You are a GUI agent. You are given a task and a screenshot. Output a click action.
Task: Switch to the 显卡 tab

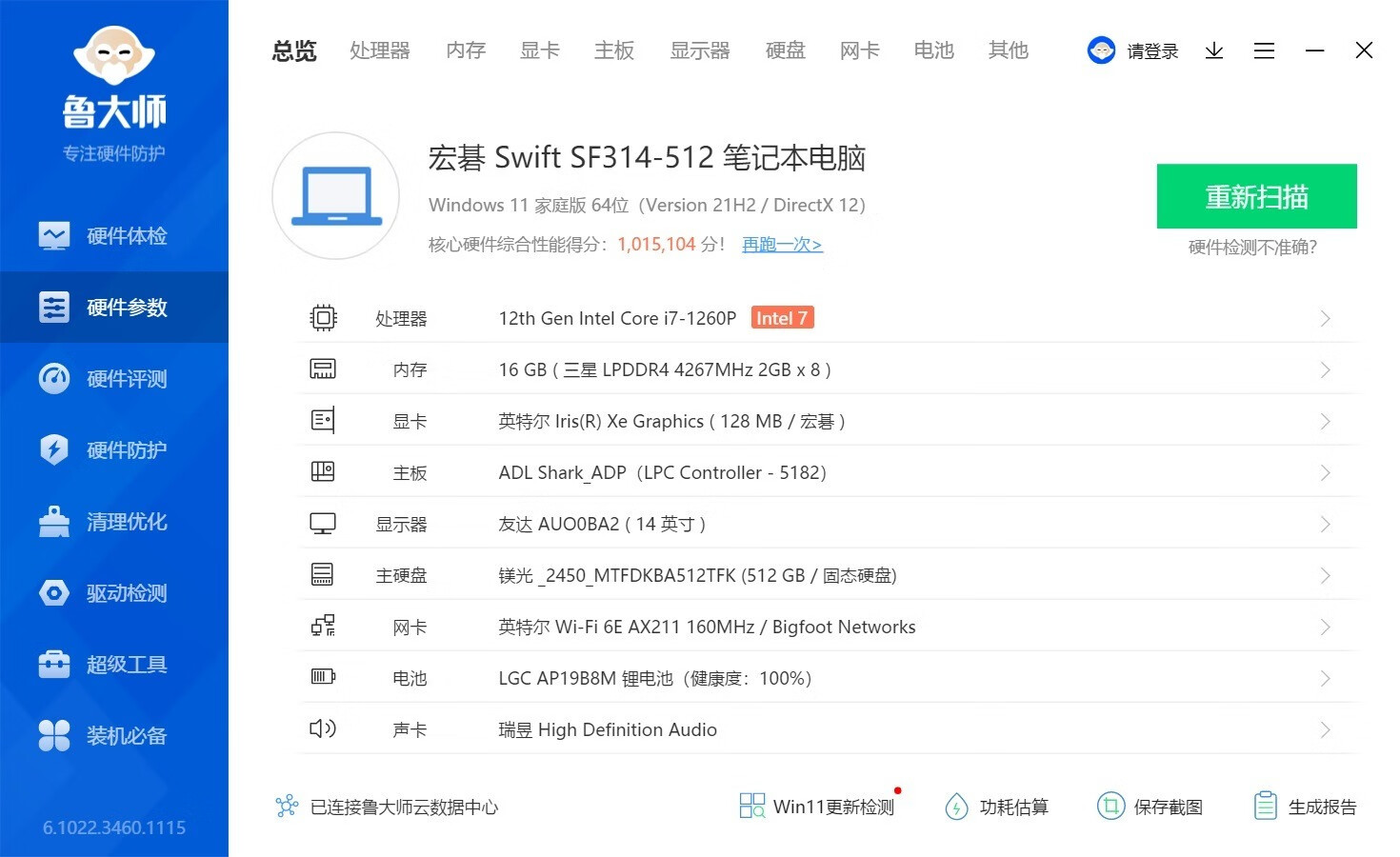[539, 50]
